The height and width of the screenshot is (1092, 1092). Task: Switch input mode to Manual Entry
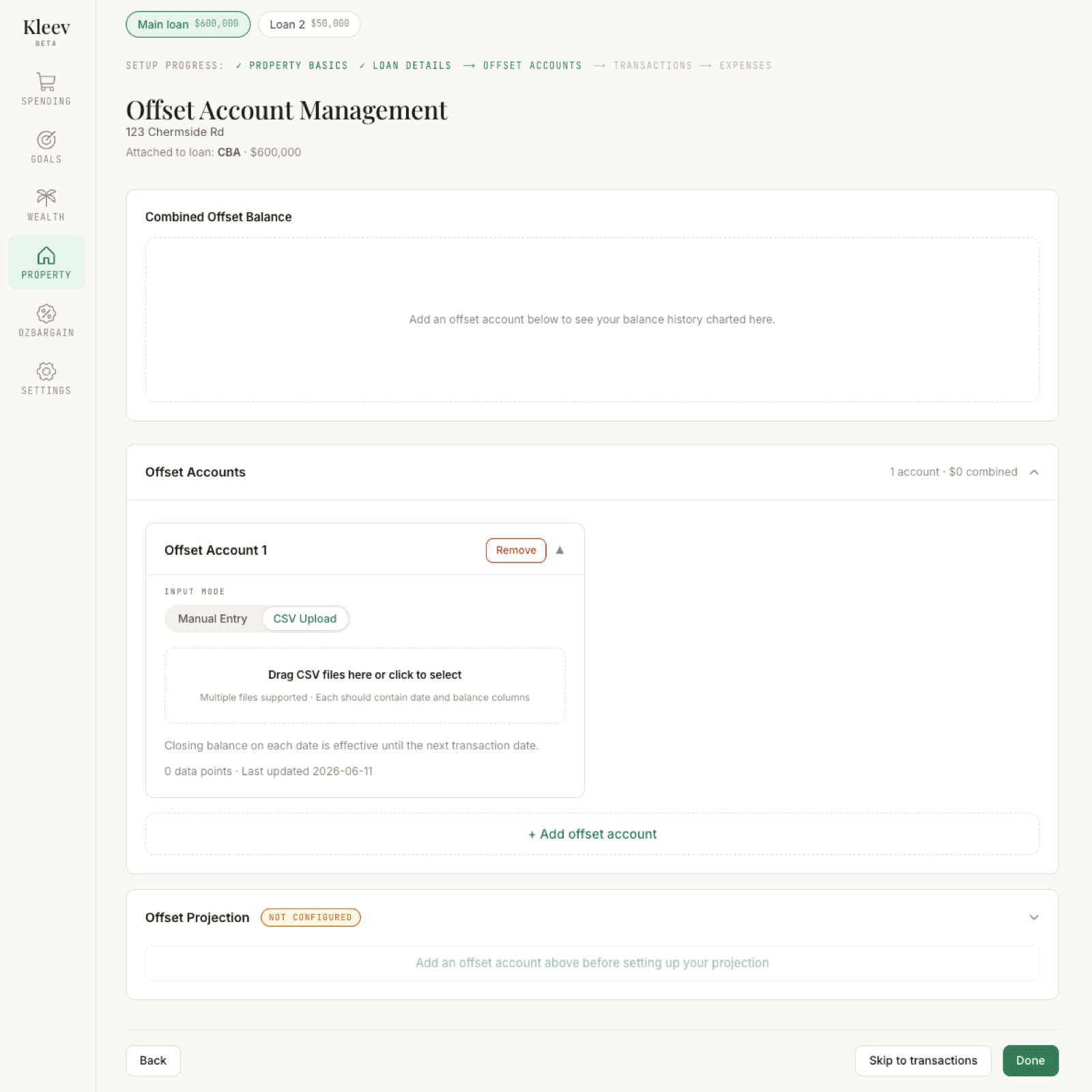[213, 619]
